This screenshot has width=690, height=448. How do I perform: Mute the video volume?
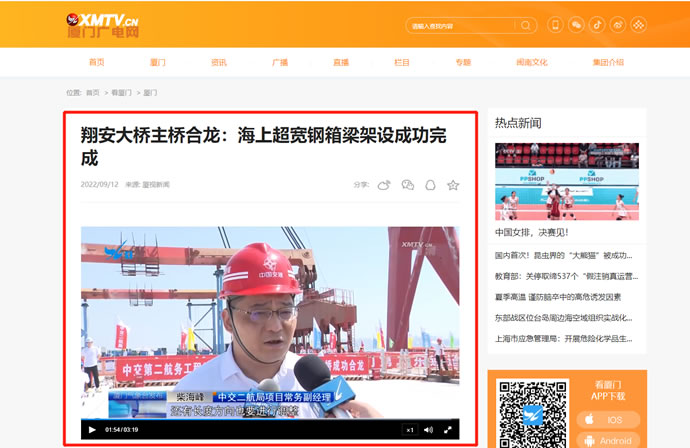click(428, 429)
